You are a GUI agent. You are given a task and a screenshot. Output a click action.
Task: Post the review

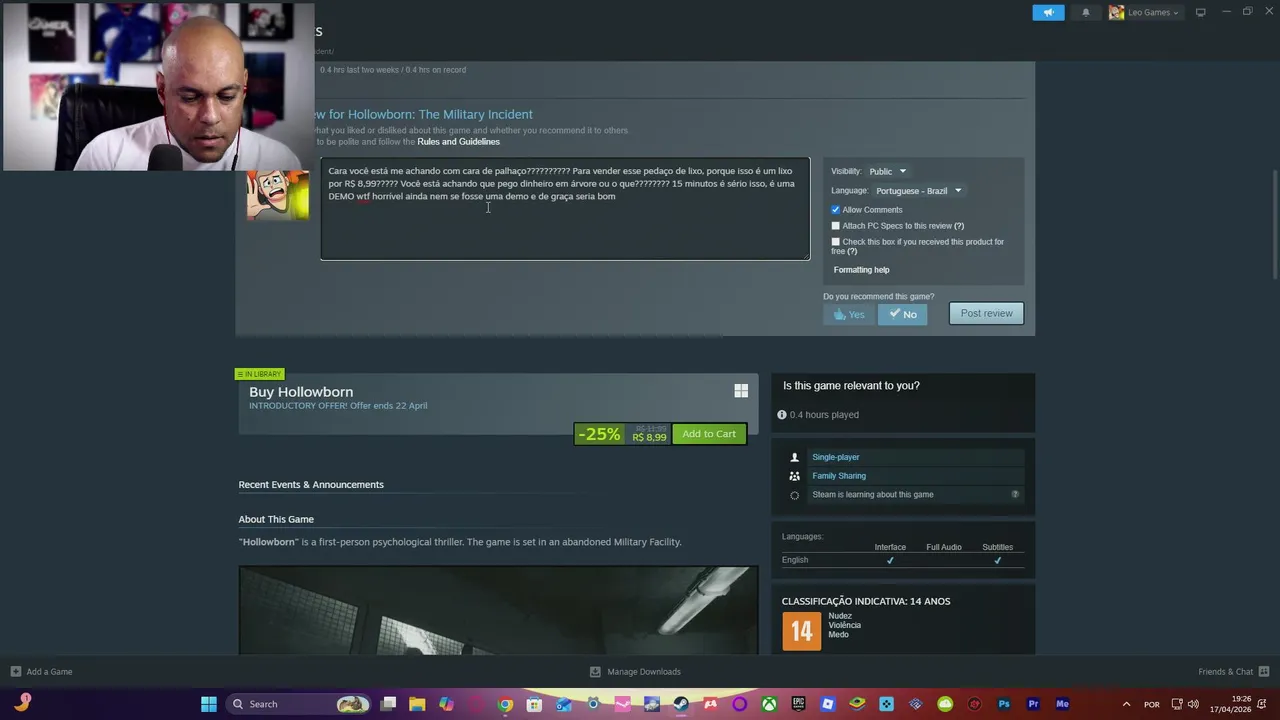coord(987,313)
